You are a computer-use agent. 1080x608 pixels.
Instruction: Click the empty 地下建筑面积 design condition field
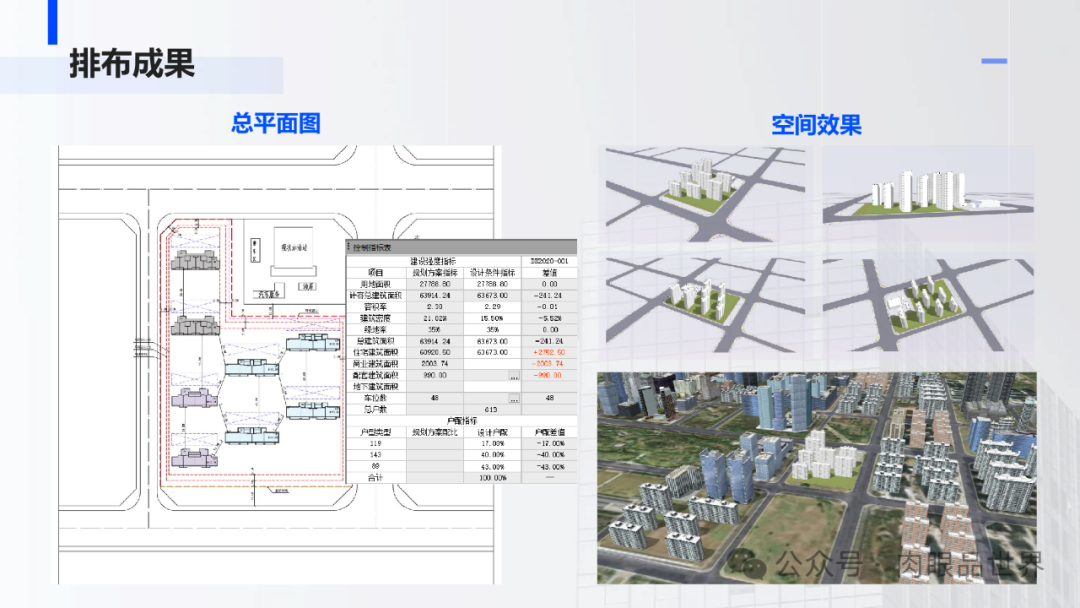(492, 387)
